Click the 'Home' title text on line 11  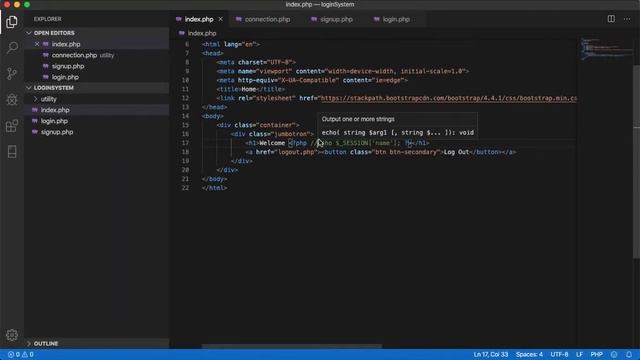[x=249, y=89]
